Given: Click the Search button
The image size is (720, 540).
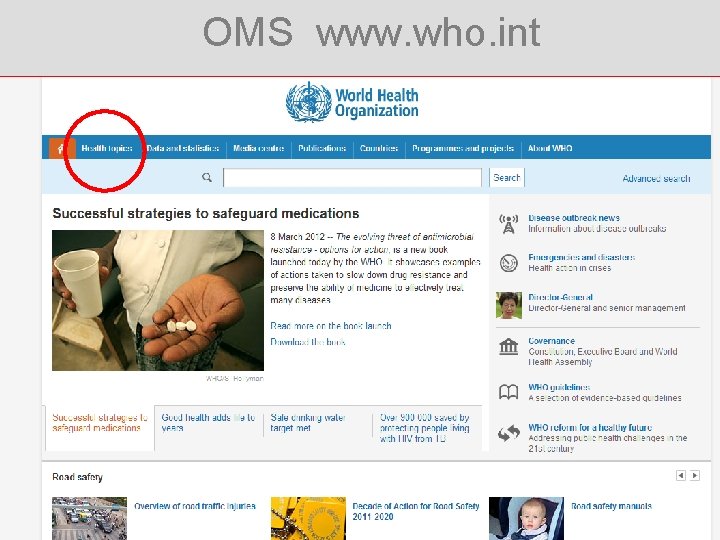Looking at the screenshot, I should [x=506, y=178].
